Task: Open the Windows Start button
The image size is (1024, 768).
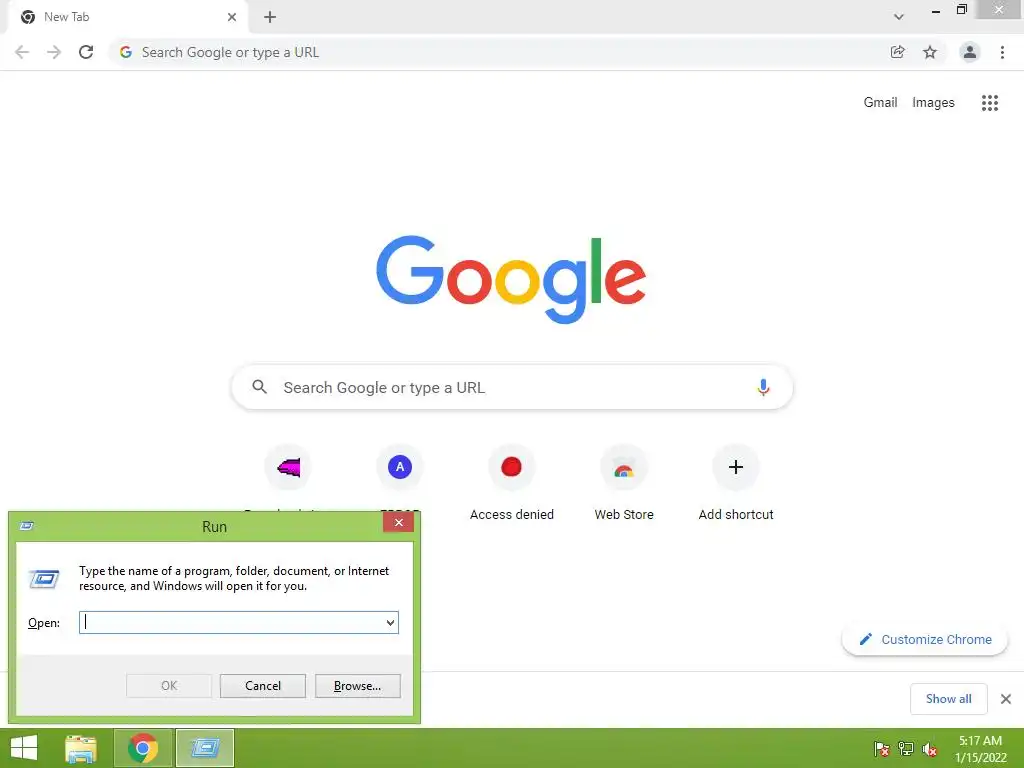Action: tap(24, 748)
